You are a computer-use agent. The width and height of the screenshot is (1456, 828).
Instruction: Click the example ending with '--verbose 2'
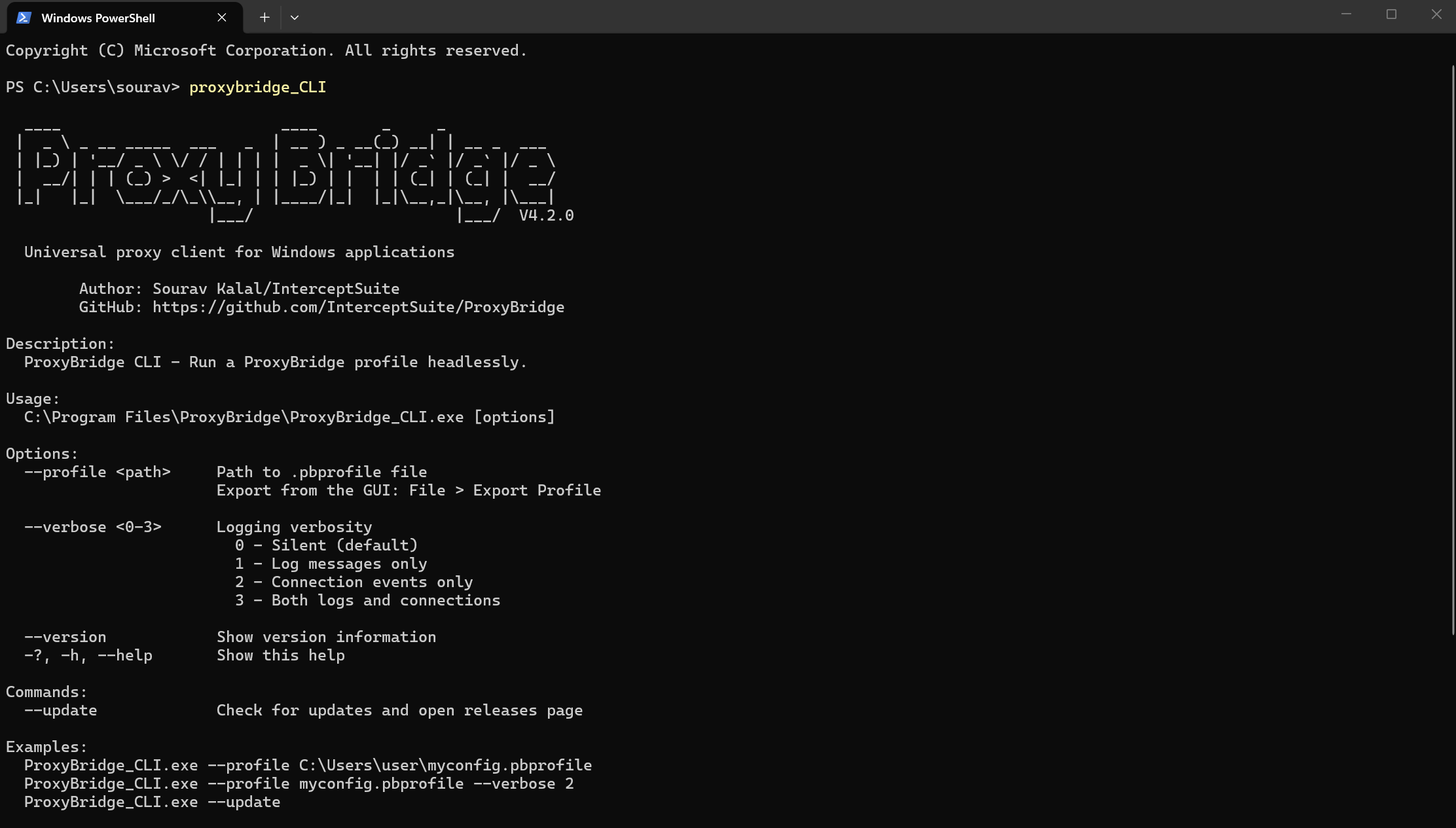[299, 783]
